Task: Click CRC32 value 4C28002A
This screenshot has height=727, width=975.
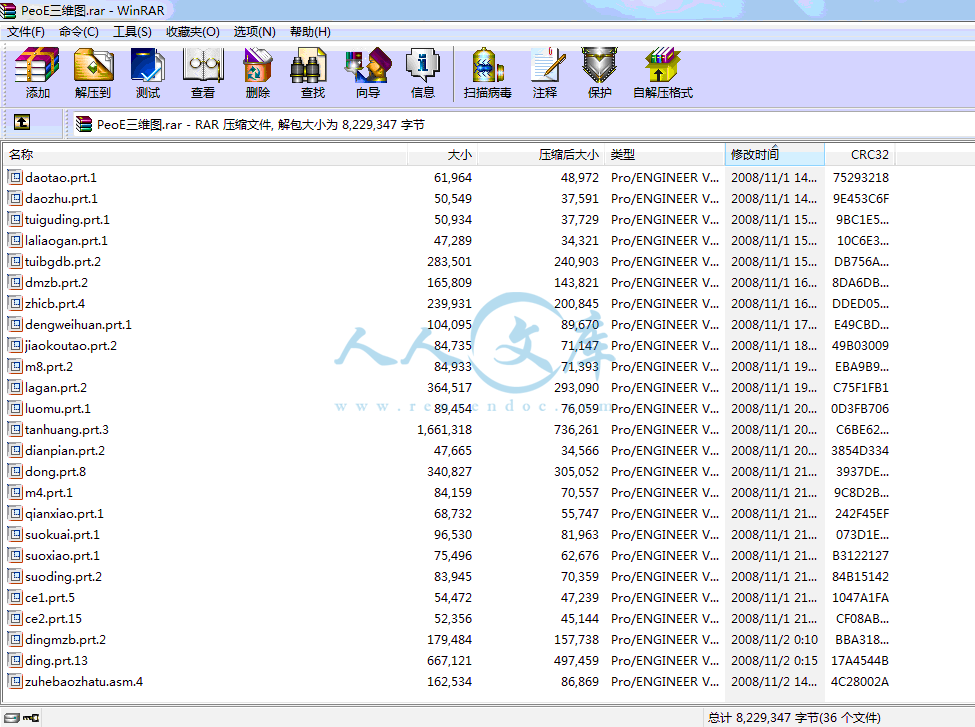Action: 860,682
